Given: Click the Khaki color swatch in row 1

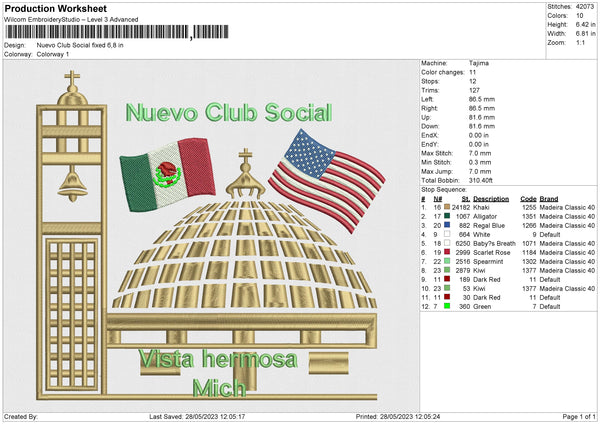Looking at the screenshot, I should [447, 207].
